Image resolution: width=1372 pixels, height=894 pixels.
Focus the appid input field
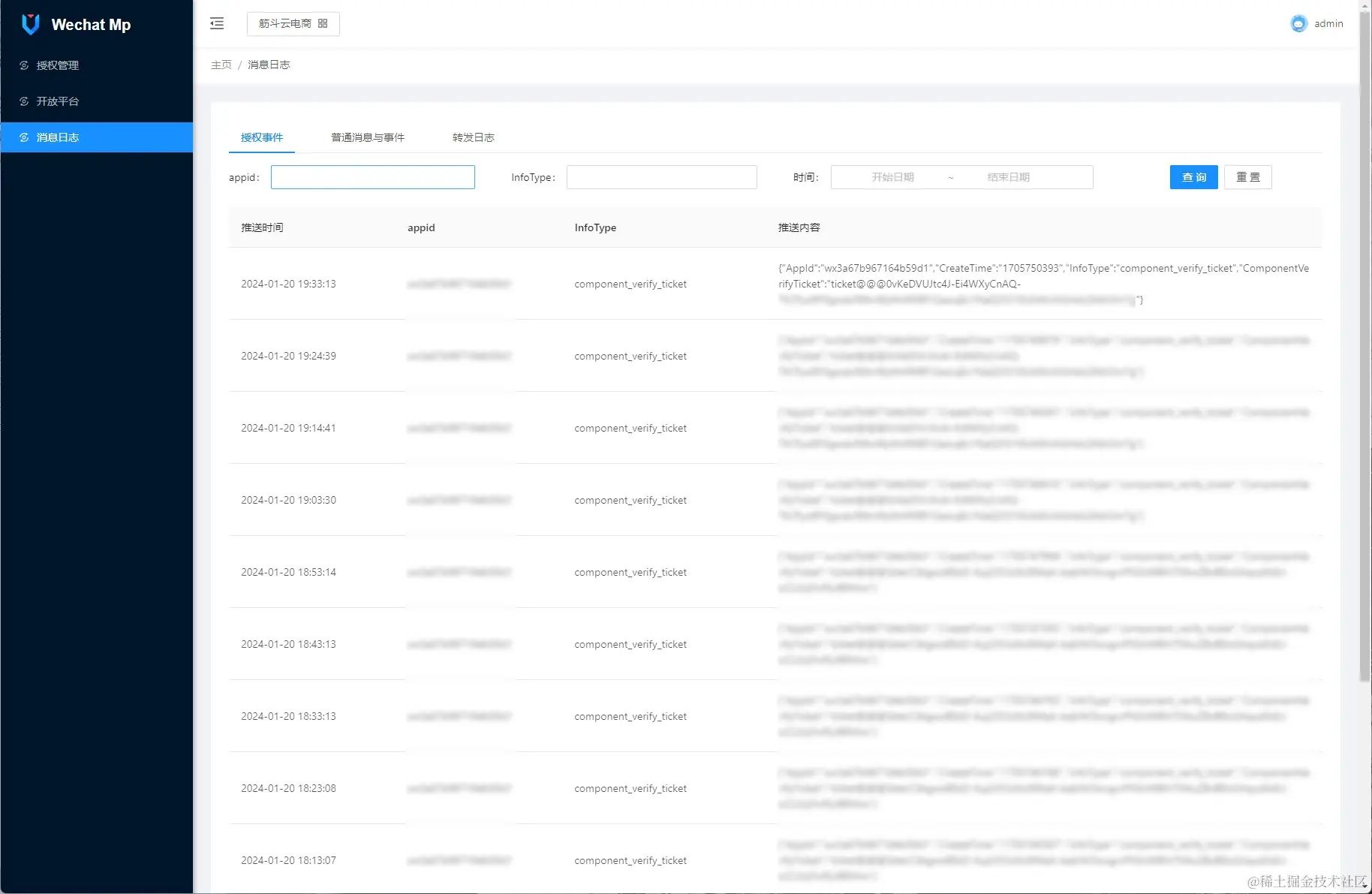click(373, 177)
